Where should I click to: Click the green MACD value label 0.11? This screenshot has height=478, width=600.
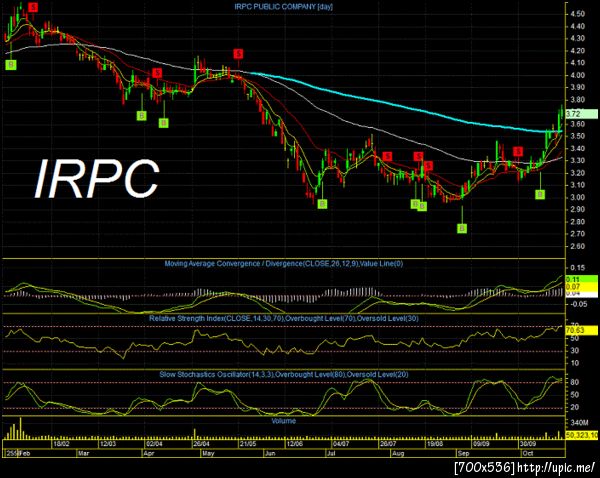pos(581,279)
